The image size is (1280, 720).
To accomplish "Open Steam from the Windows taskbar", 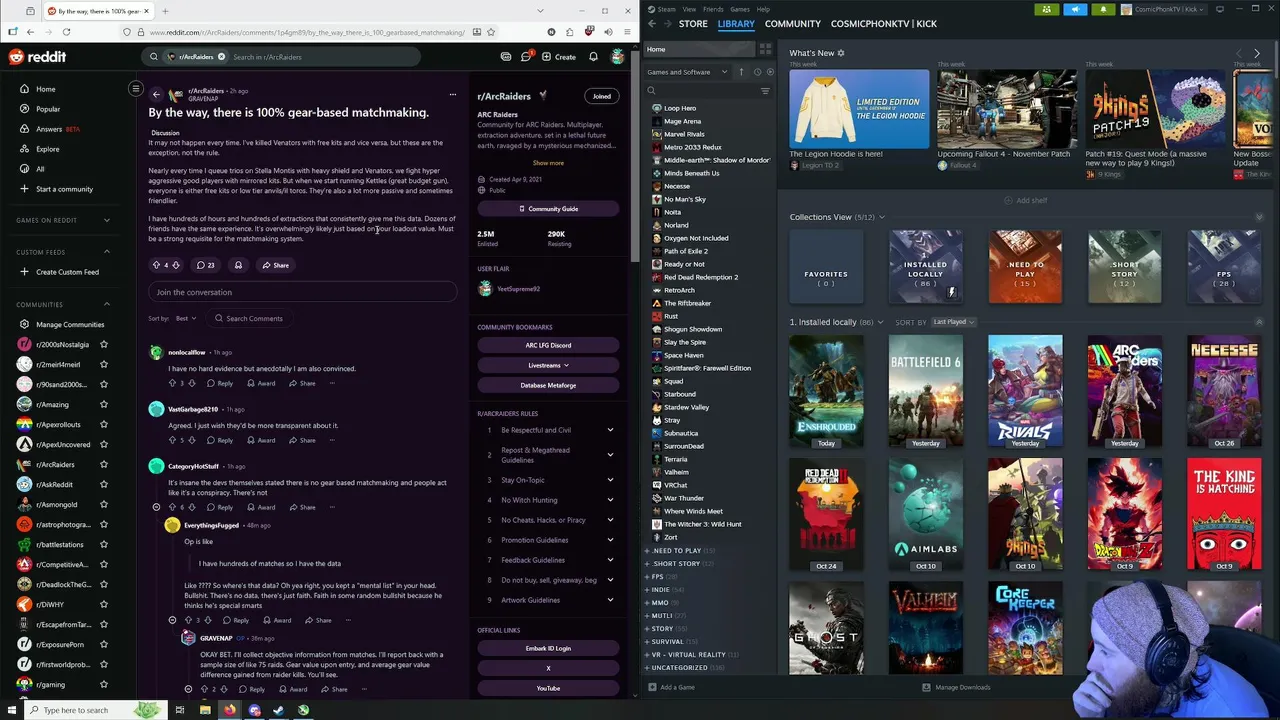I will click(278, 710).
